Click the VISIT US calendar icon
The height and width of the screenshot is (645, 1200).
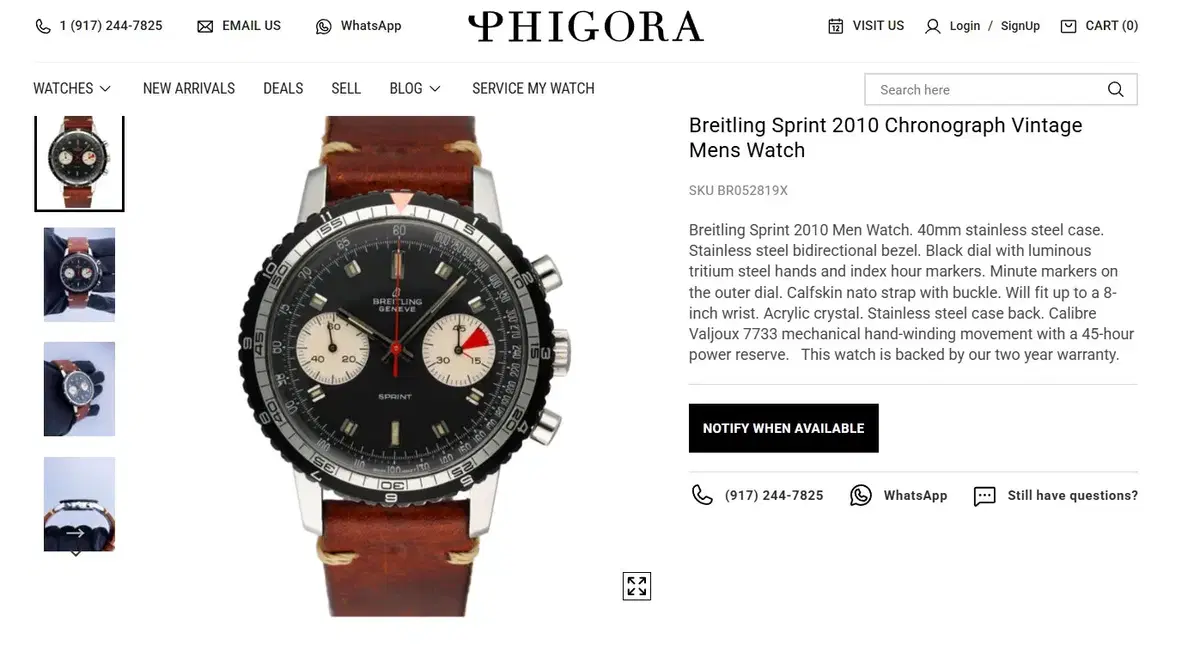(x=836, y=26)
